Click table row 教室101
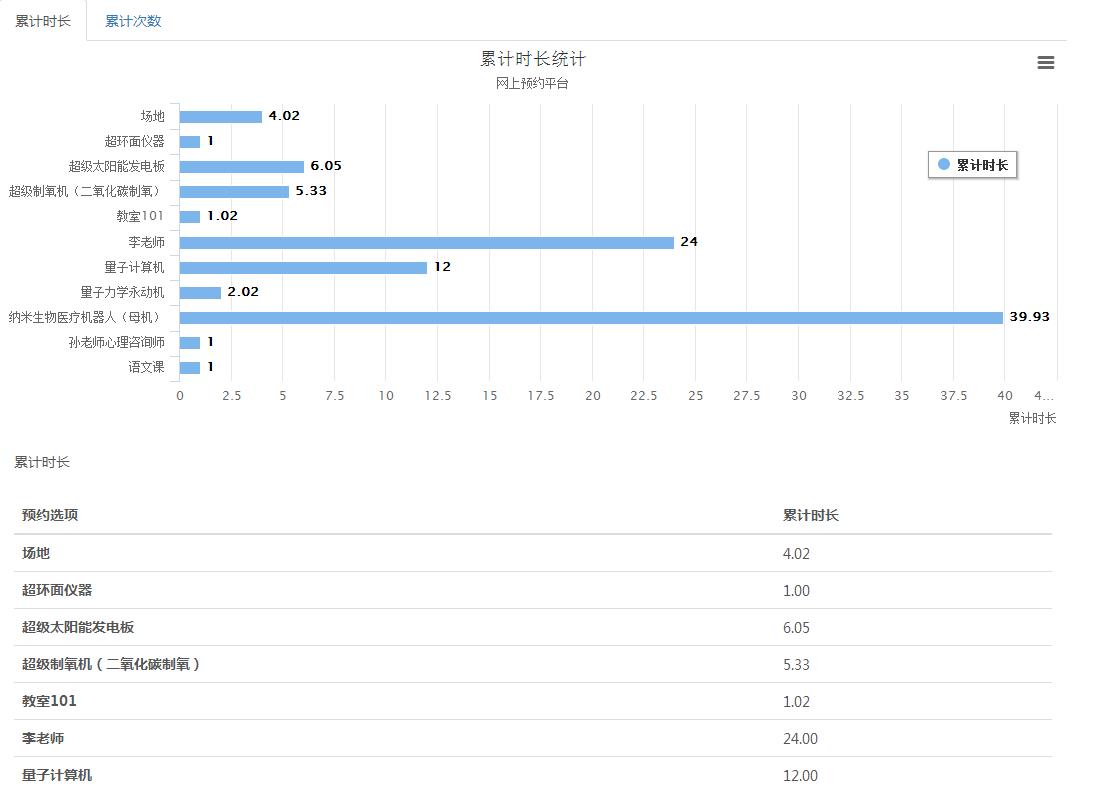Image resolution: width=1101 pixels, height=788 pixels. tap(533, 702)
